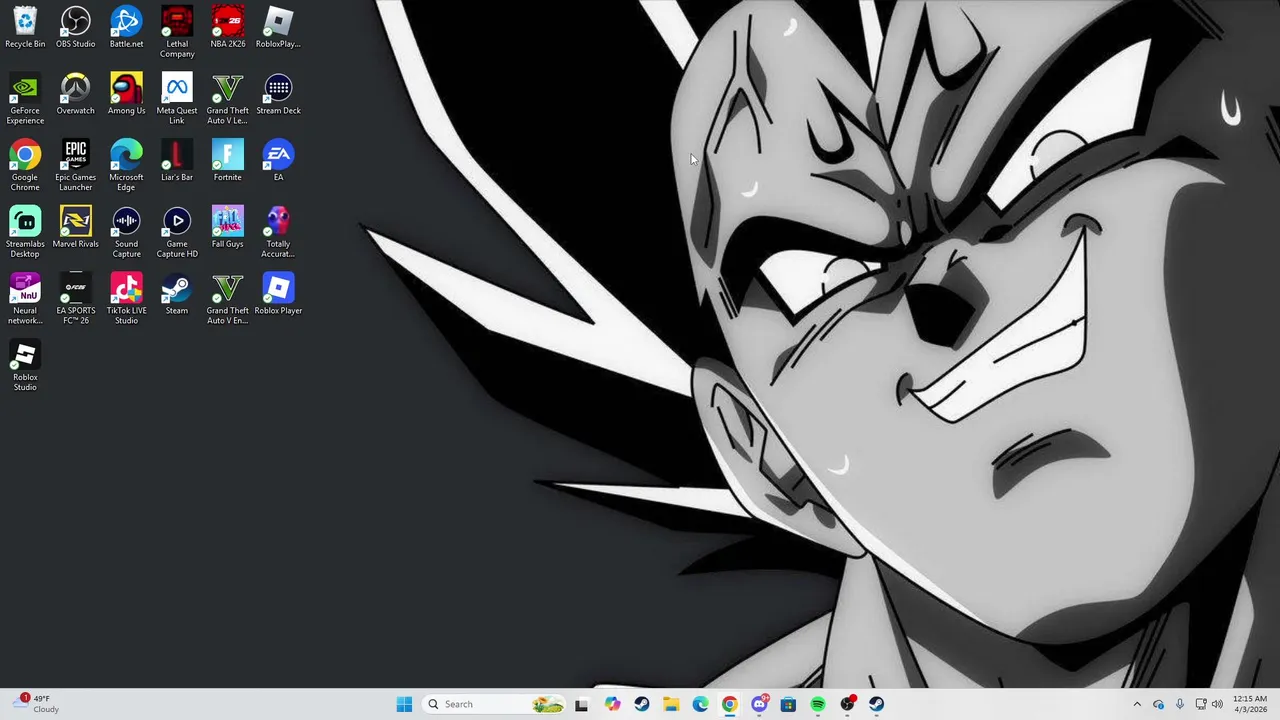
Task: Select the EA SPORTS FC 26 desktop shortcut
Action: 76,299
